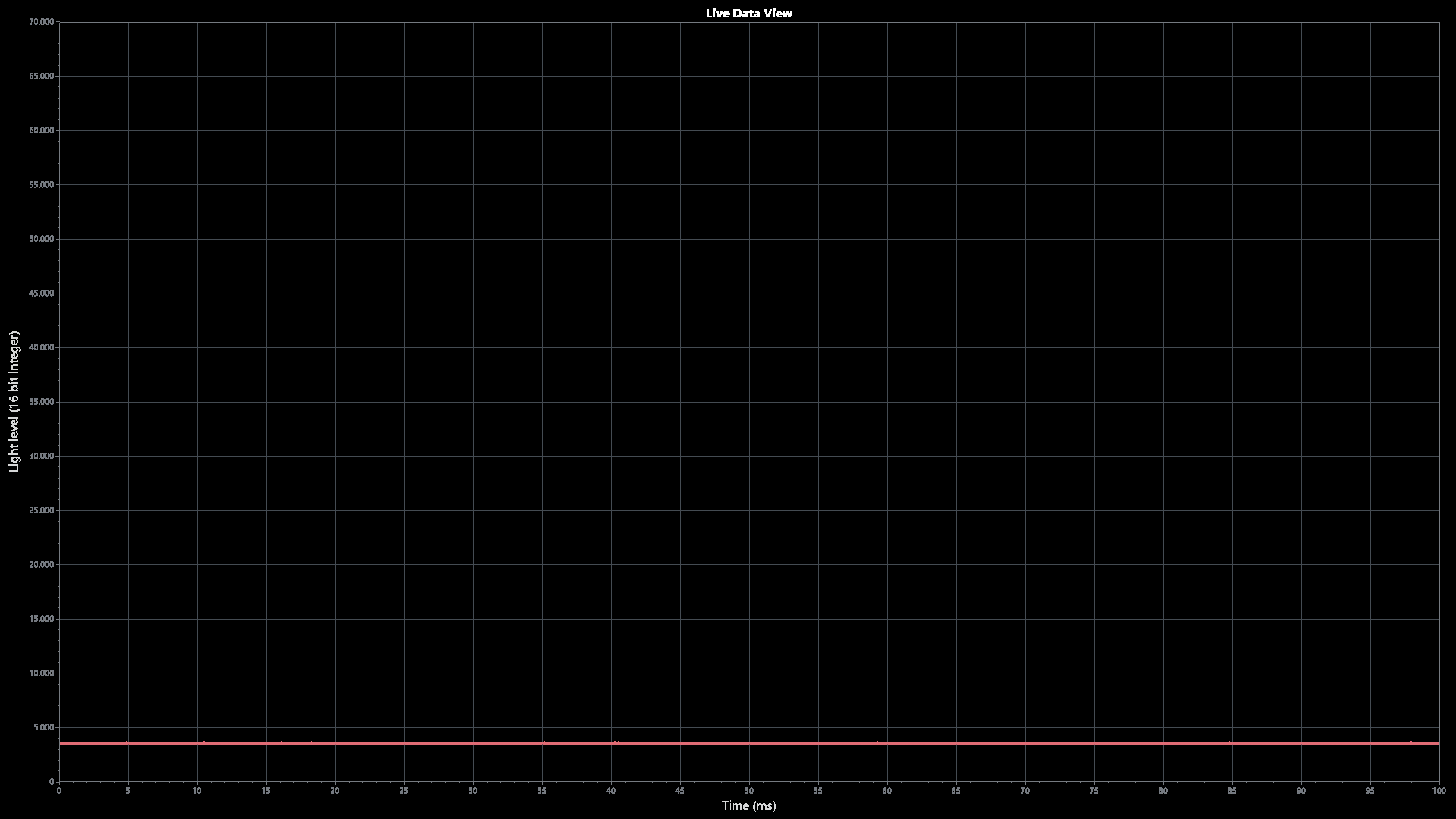Click the 40 ms x-axis tick label
Screen dimensions: 1456x819
tap(610, 791)
